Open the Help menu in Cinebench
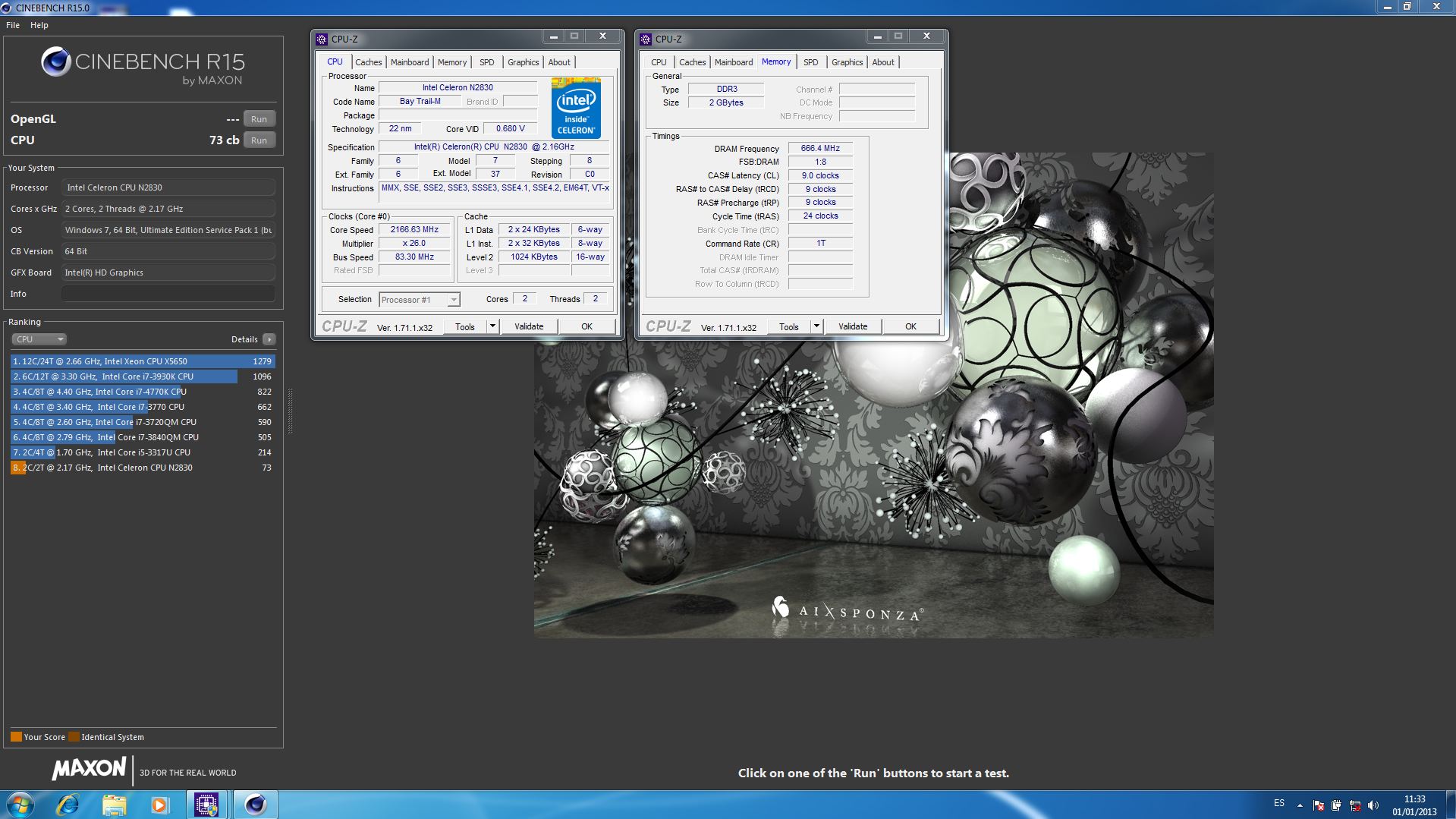This screenshot has width=1456, height=819. point(39,25)
